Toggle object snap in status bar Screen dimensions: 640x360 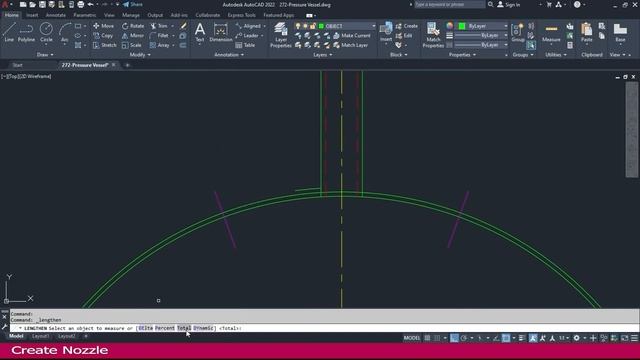tap(506, 338)
